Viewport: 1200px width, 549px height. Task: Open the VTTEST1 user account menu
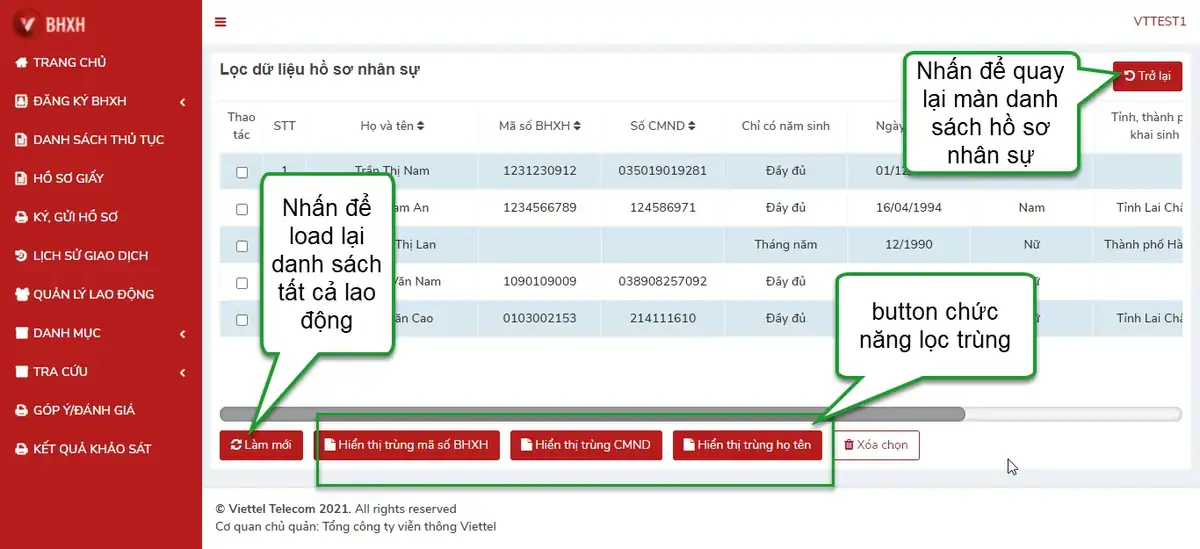coord(1160,22)
